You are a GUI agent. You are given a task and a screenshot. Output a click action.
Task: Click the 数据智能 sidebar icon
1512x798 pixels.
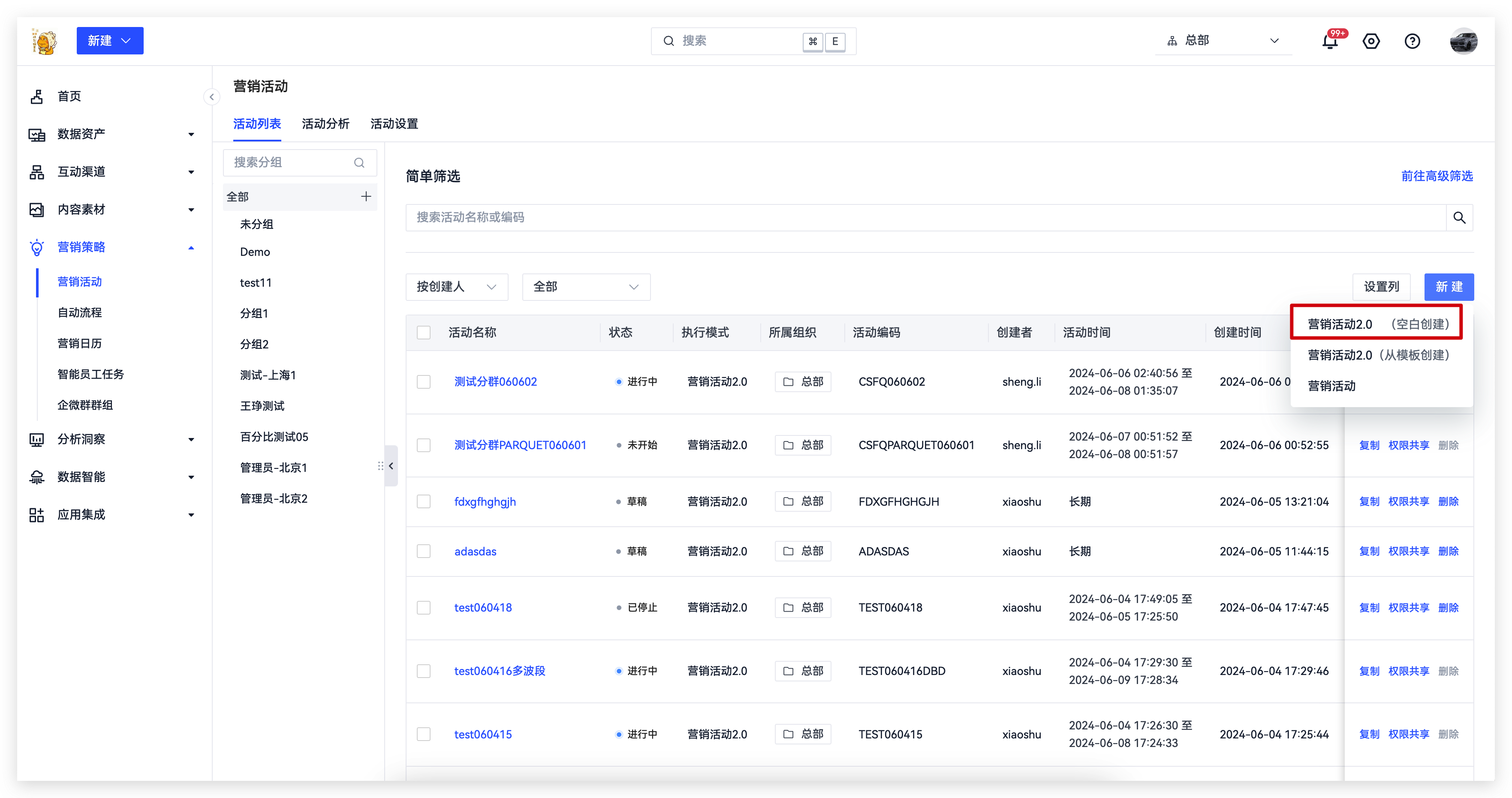click(37, 477)
